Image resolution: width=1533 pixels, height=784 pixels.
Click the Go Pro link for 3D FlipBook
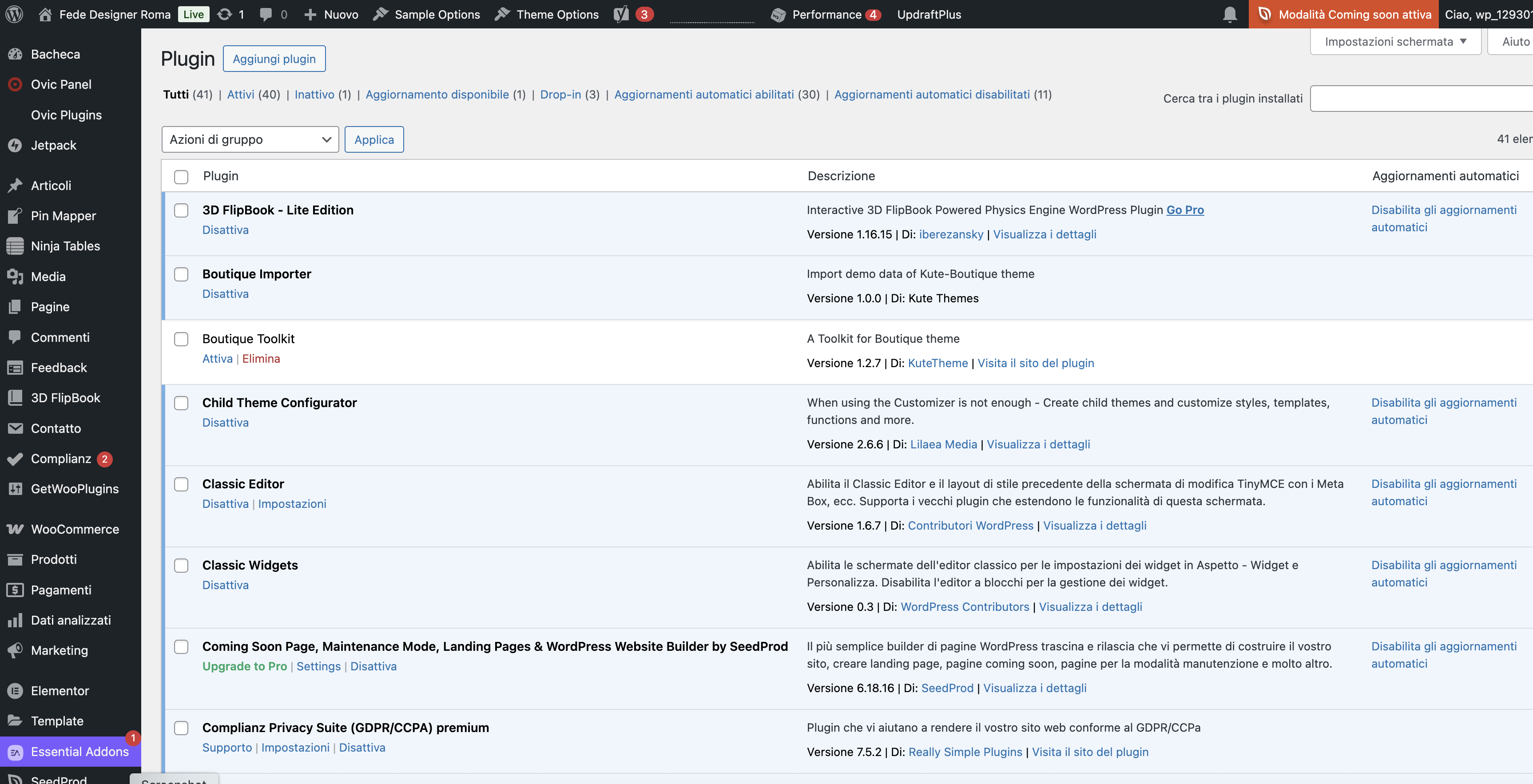pos(1184,210)
